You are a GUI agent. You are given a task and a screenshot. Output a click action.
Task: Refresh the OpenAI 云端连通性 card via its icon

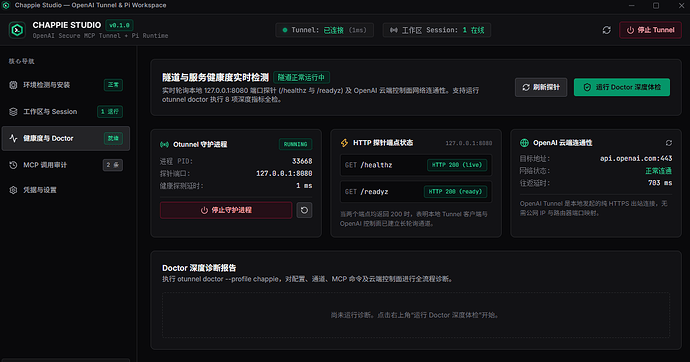pos(668,143)
